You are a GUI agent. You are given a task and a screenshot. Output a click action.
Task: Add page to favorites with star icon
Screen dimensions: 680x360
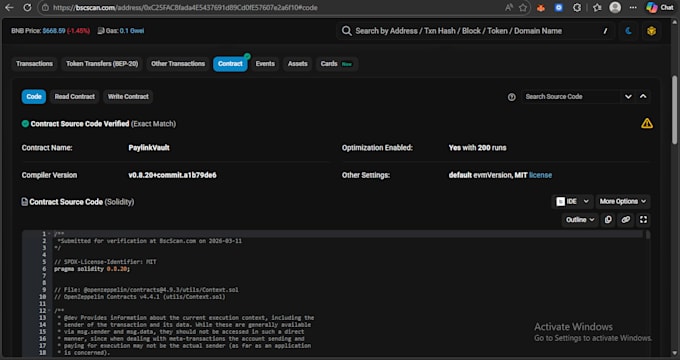pos(523,7)
